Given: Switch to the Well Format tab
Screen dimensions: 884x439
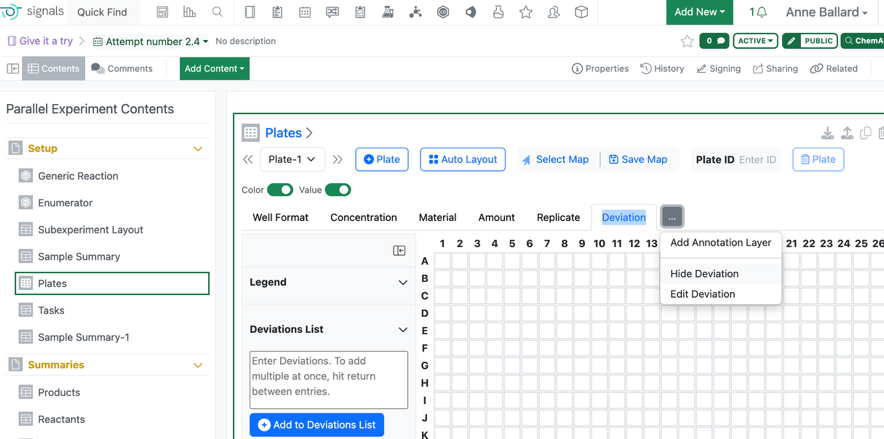Looking at the screenshot, I should (280, 218).
